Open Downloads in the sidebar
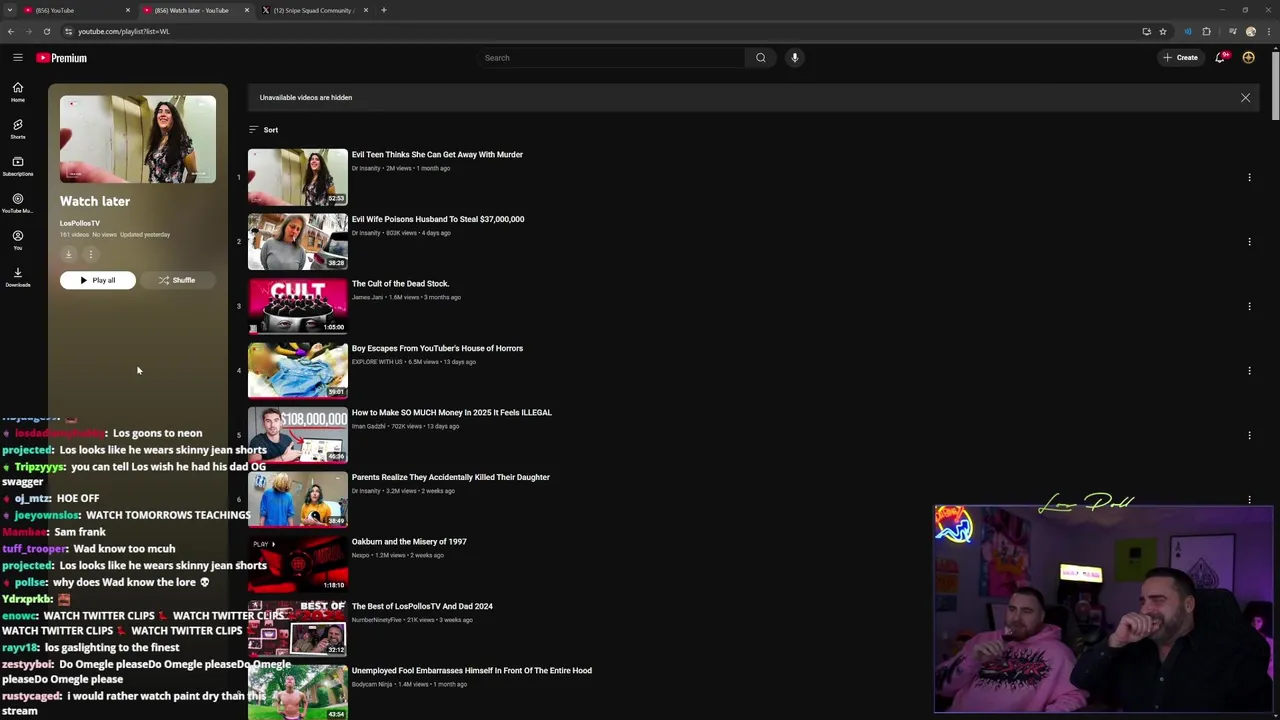1280x720 pixels. (x=18, y=277)
